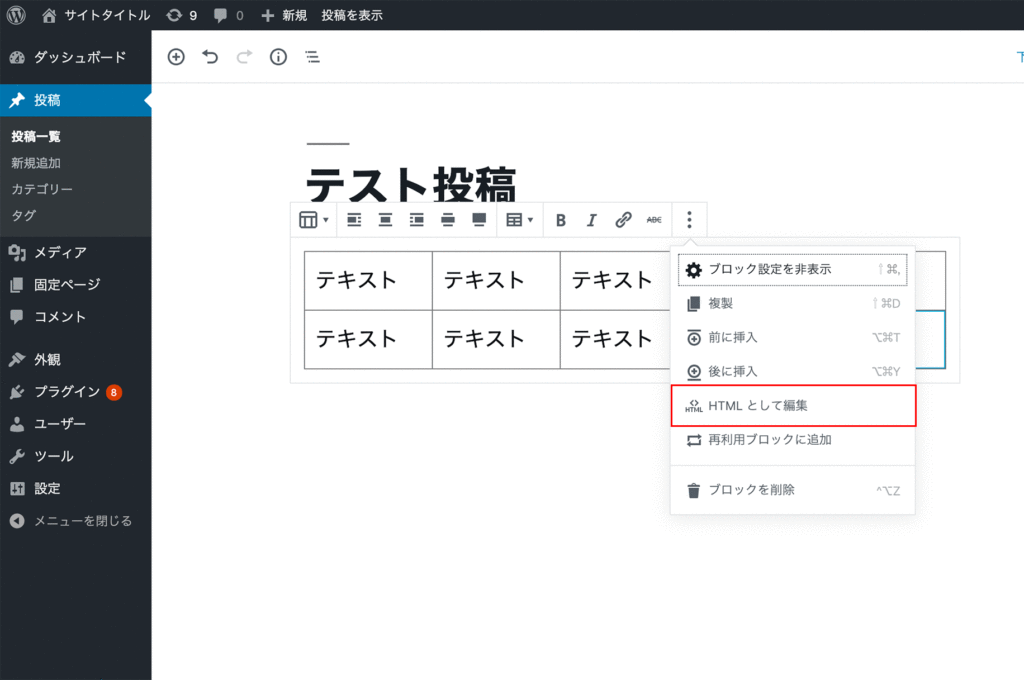Set full width alignment icon
This screenshot has height=680, width=1024.
[x=479, y=220]
